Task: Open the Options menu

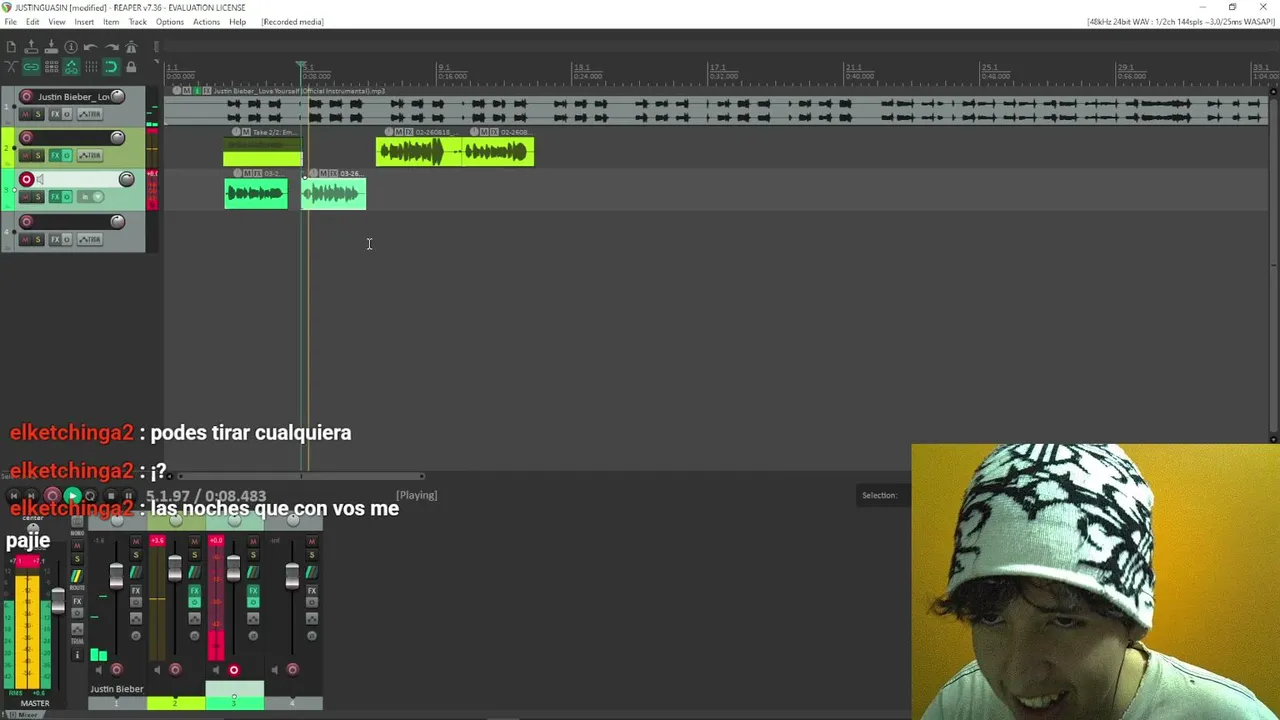Action: [170, 22]
